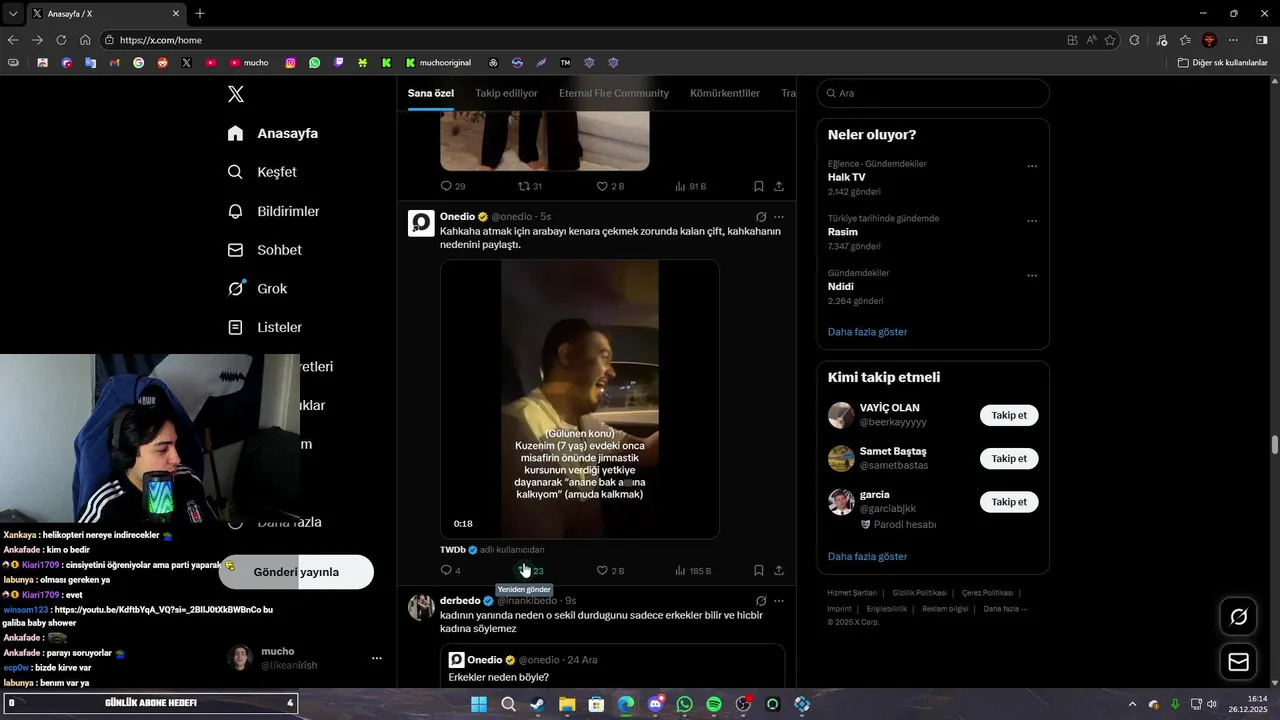Viewport: 1280px width, 720px height.
Task: Open Steam from the taskbar
Action: pyautogui.click(x=538, y=704)
